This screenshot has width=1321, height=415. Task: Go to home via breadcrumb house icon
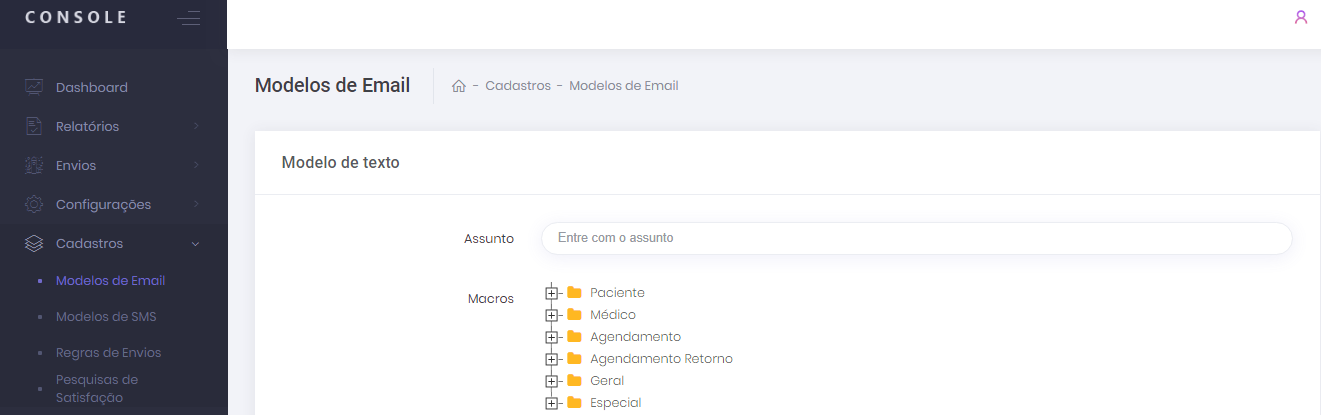click(x=459, y=86)
